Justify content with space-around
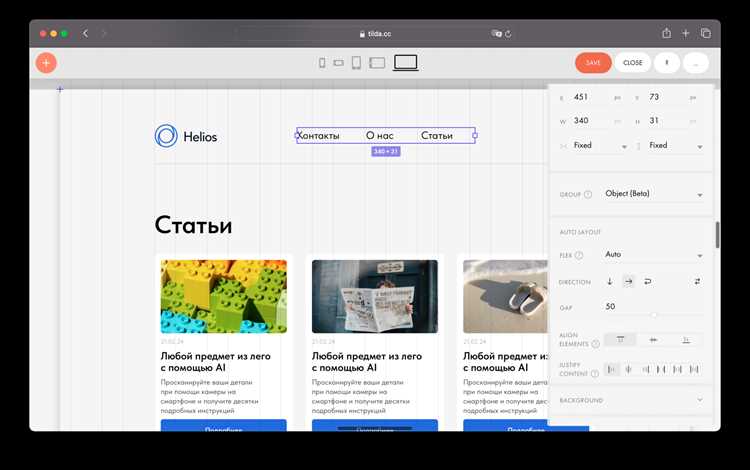 (x=677, y=369)
